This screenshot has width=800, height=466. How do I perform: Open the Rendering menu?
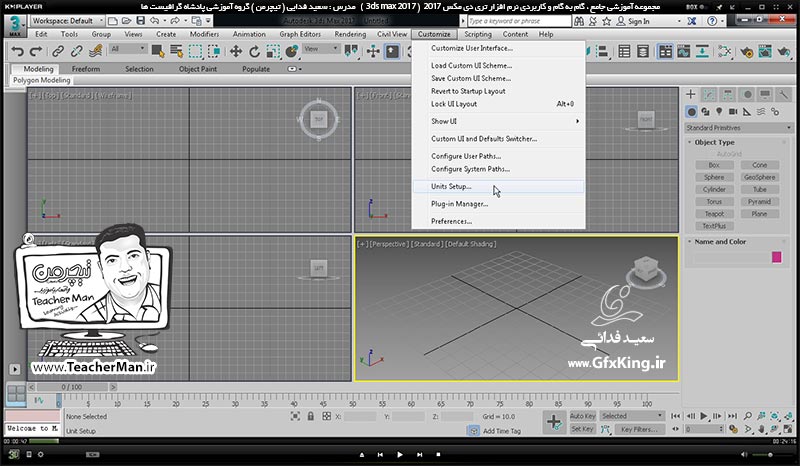[x=350, y=34]
